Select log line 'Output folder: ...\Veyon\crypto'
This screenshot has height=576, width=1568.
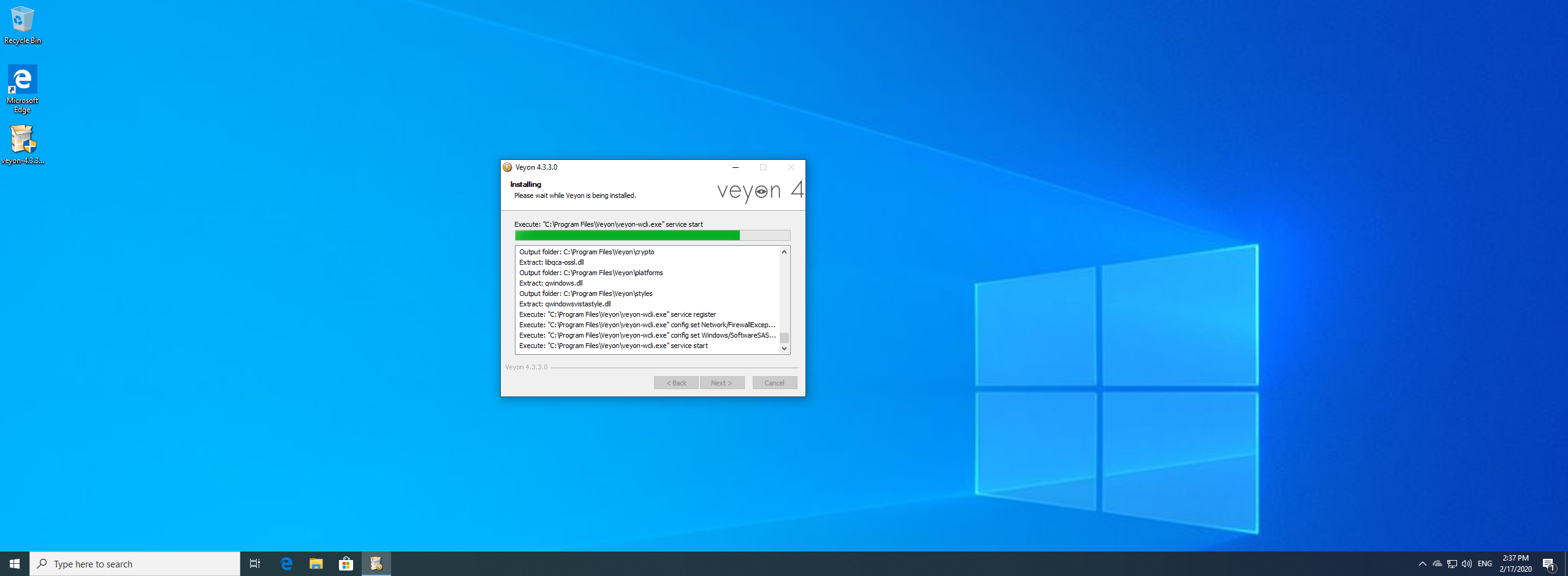point(587,252)
